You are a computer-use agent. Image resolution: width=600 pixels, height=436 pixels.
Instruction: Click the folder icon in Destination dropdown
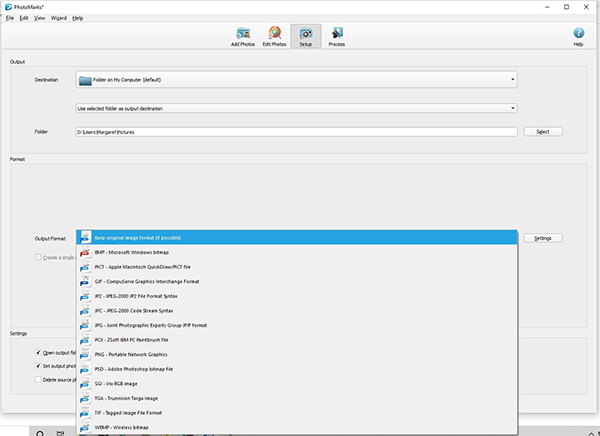click(x=85, y=80)
